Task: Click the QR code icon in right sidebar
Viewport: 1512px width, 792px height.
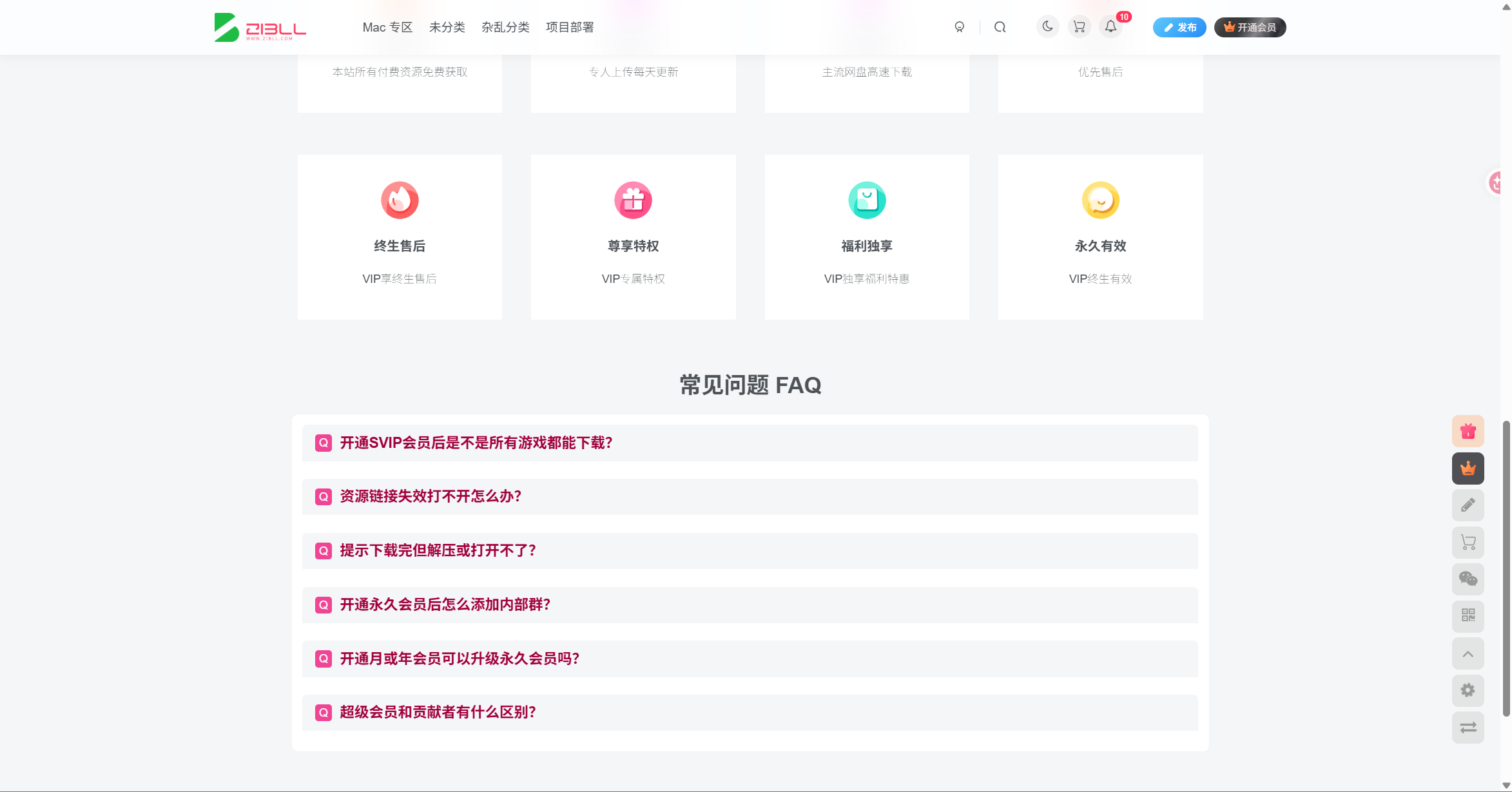Action: click(x=1468, y=616)
